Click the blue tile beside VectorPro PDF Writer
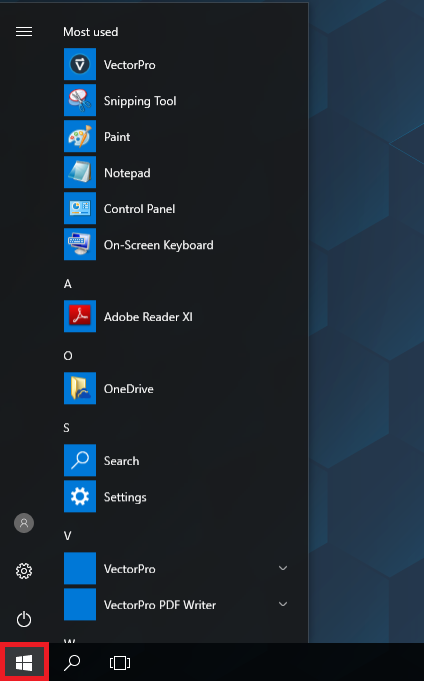The height and width of the screenshot is (681, 424). pyautogui.click(x=80, y=605)
